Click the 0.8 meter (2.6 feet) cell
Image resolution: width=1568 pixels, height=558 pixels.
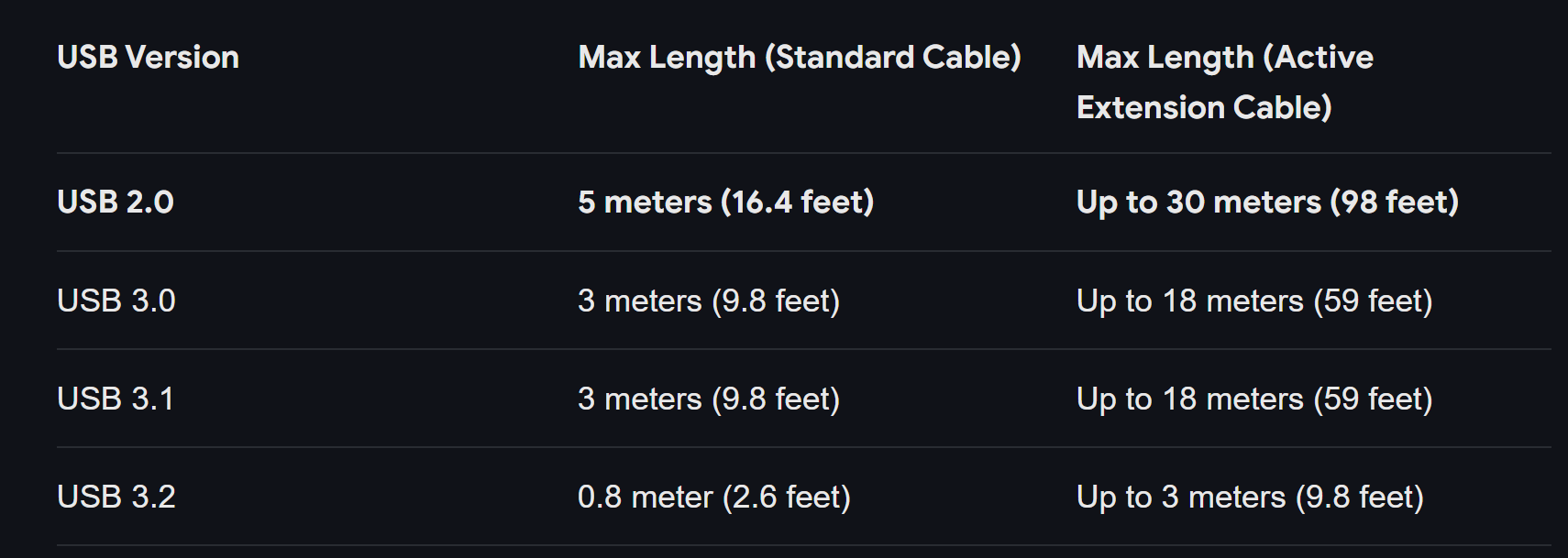714,497
